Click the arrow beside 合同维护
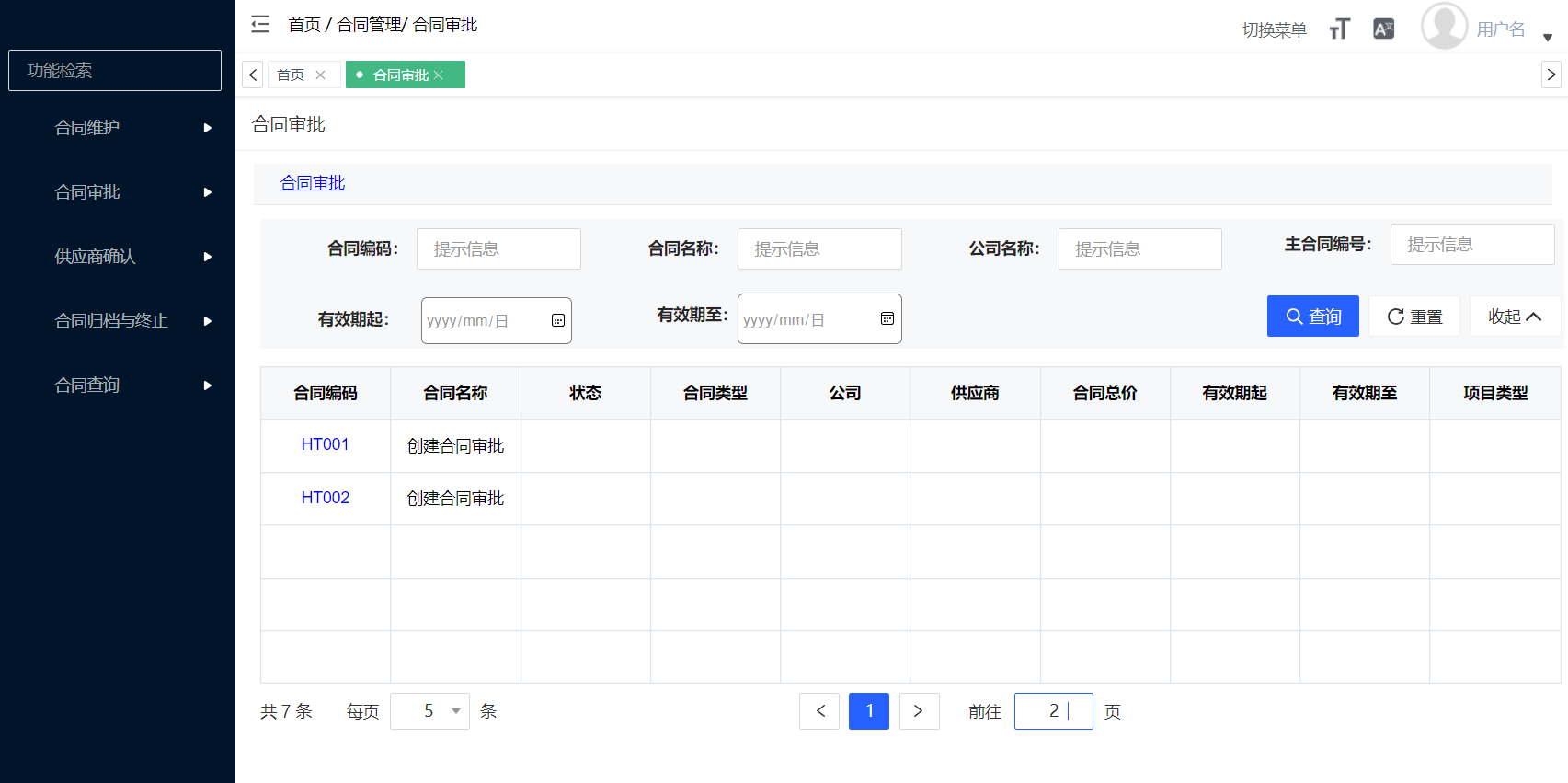Image resolution: width=1568 pixels, height=783 pixels. tap(208, 128)
